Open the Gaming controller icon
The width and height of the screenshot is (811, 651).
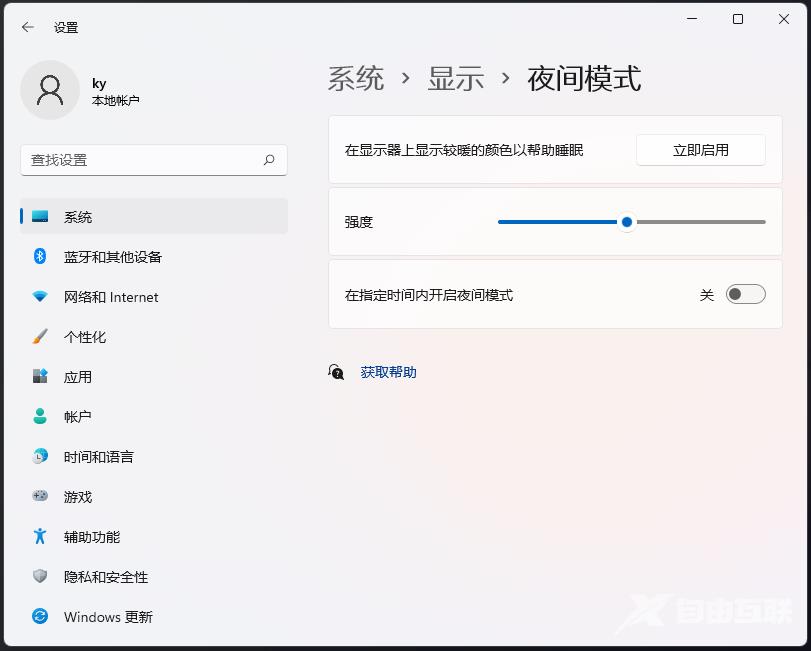[40, 497]
